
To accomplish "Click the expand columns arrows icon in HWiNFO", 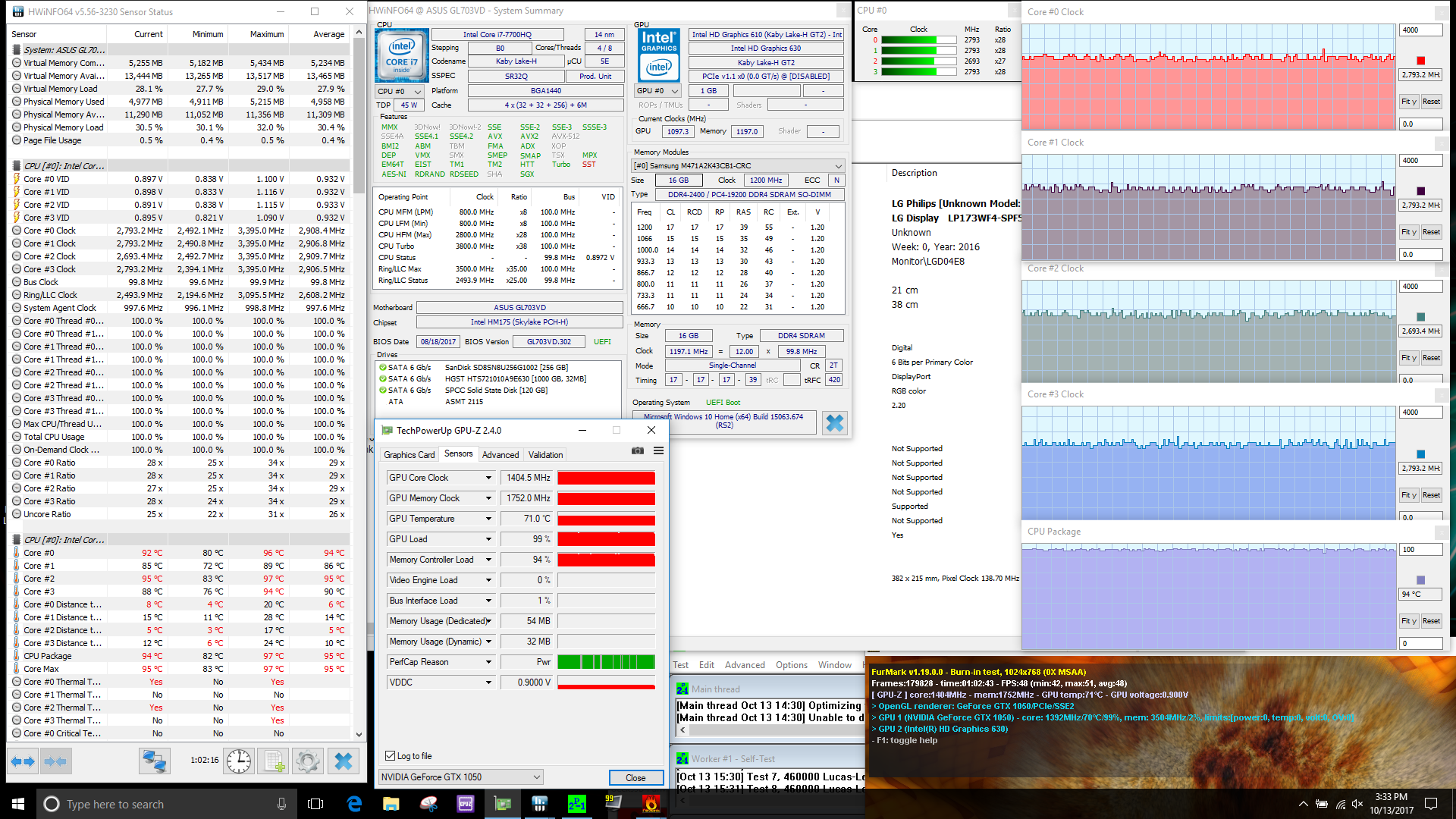I will coord(23,761).
